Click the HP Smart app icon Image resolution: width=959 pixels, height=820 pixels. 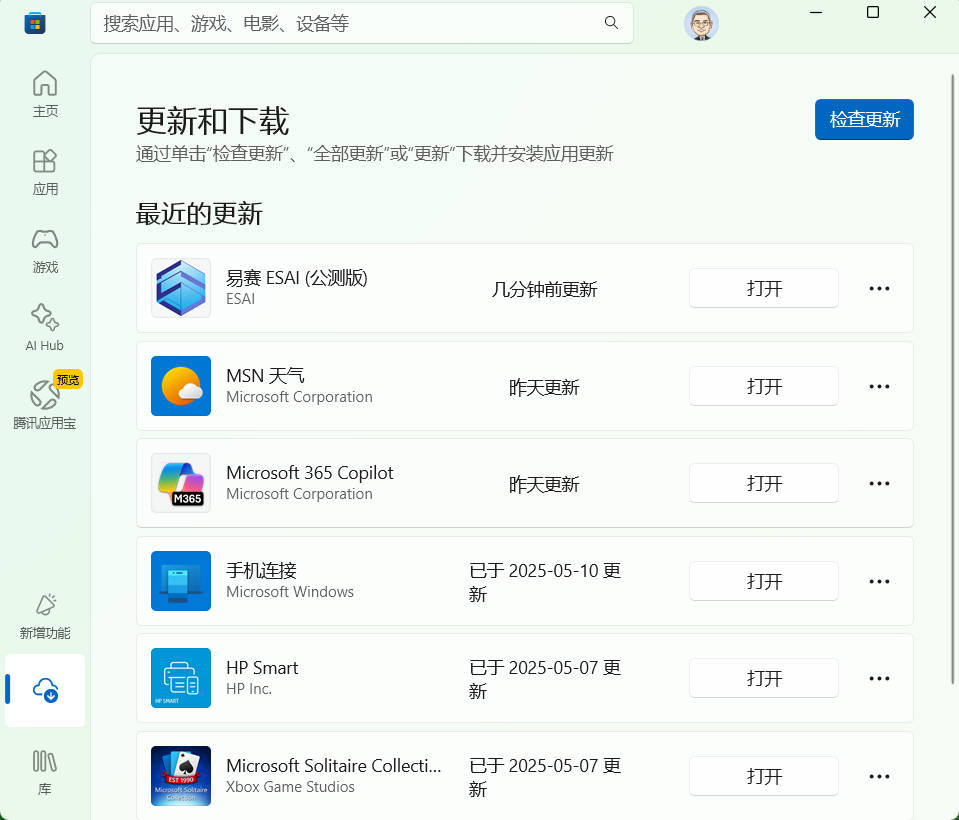coord(181,678)
